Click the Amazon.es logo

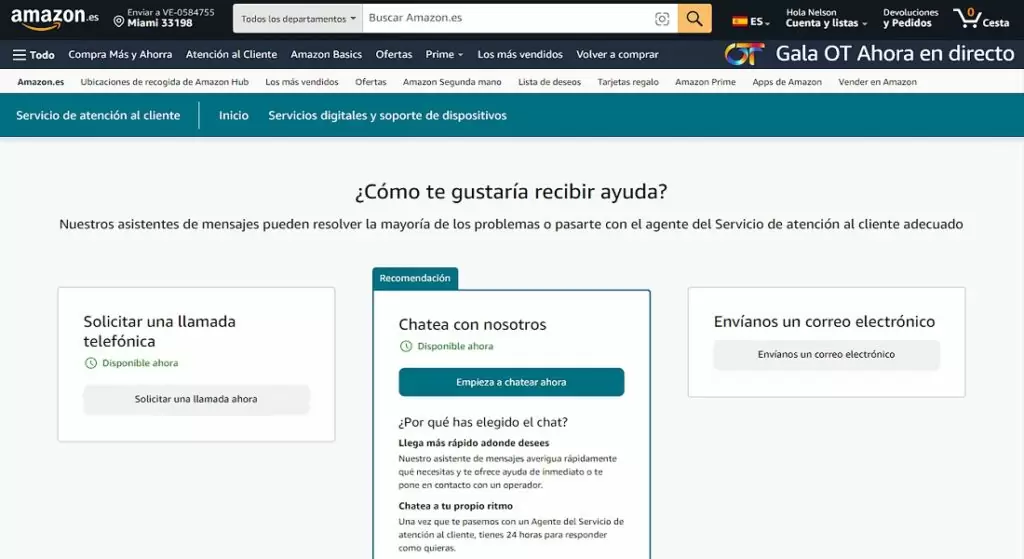[55, 18]
